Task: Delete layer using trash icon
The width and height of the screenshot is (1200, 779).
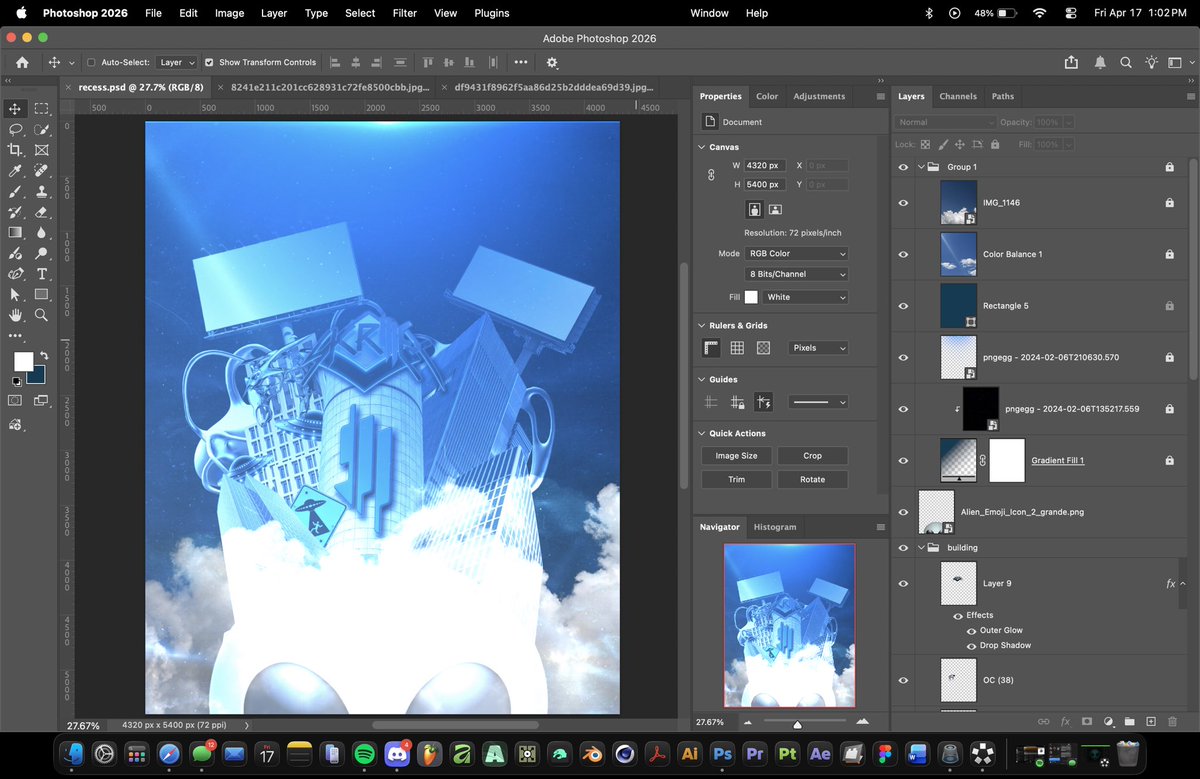Action: click(1172, 721)
